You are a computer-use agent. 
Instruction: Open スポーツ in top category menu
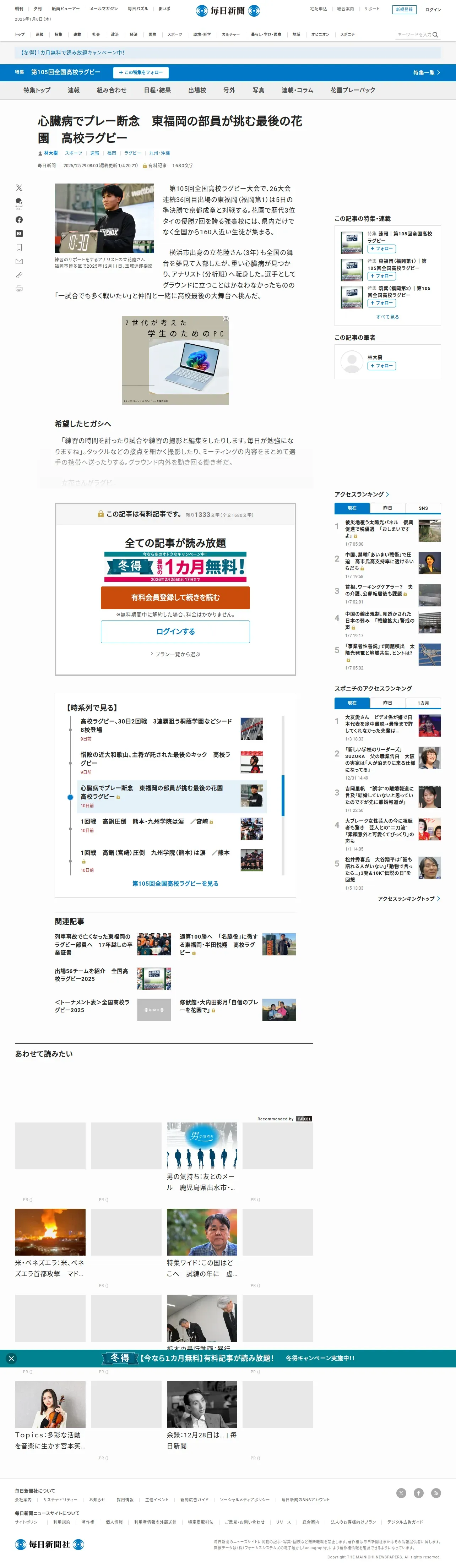point(175,35)
